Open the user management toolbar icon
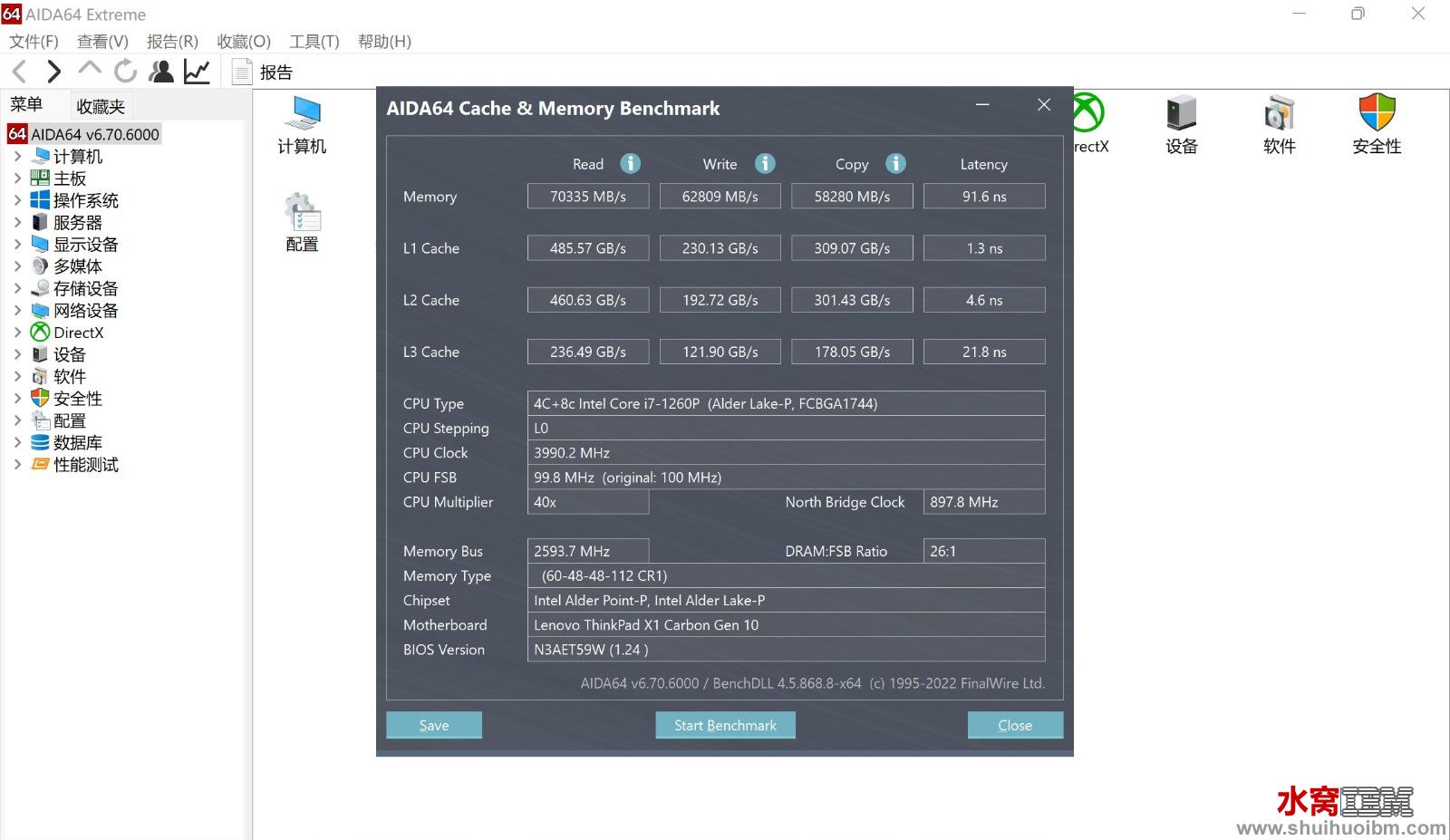 pyautogui.click(x=161, y=72)
